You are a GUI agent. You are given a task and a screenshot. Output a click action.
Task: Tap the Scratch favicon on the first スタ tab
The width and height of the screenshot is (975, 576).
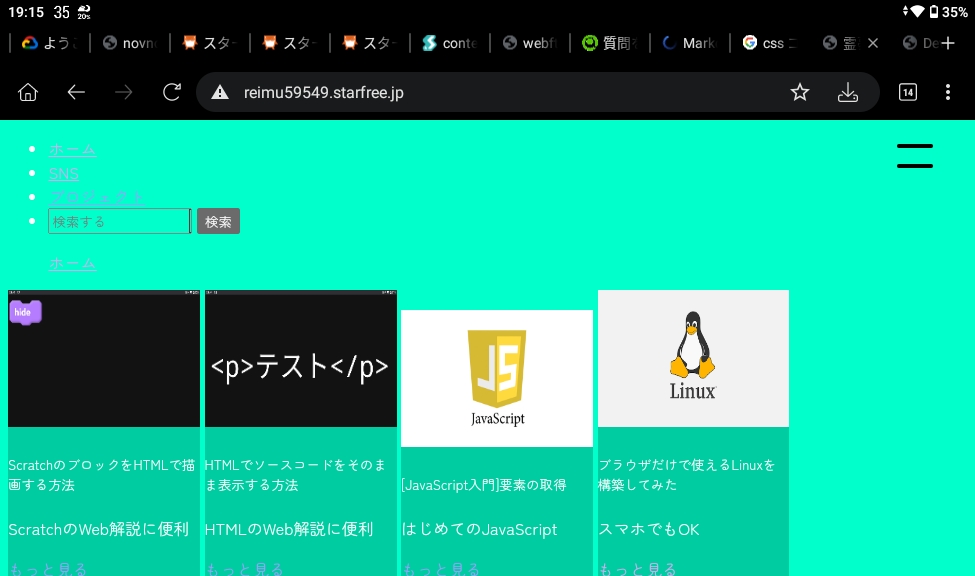pos(189,43)
